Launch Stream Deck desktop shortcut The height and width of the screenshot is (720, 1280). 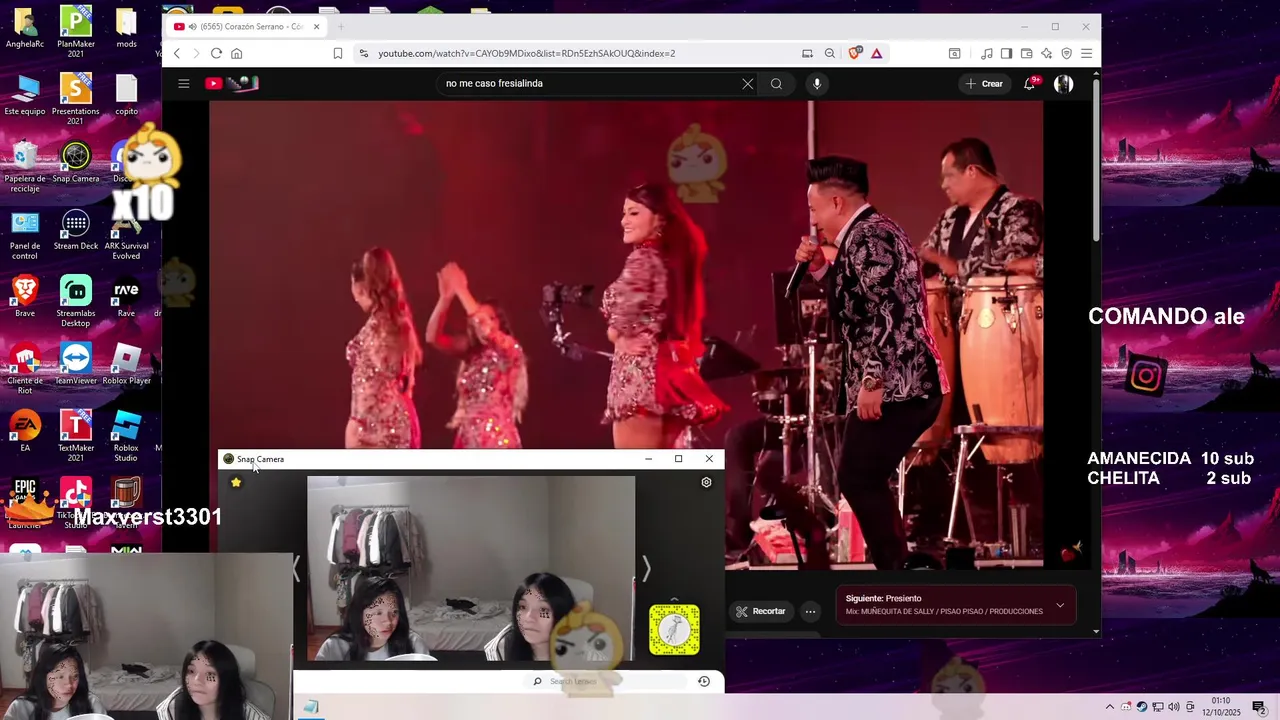75,229
